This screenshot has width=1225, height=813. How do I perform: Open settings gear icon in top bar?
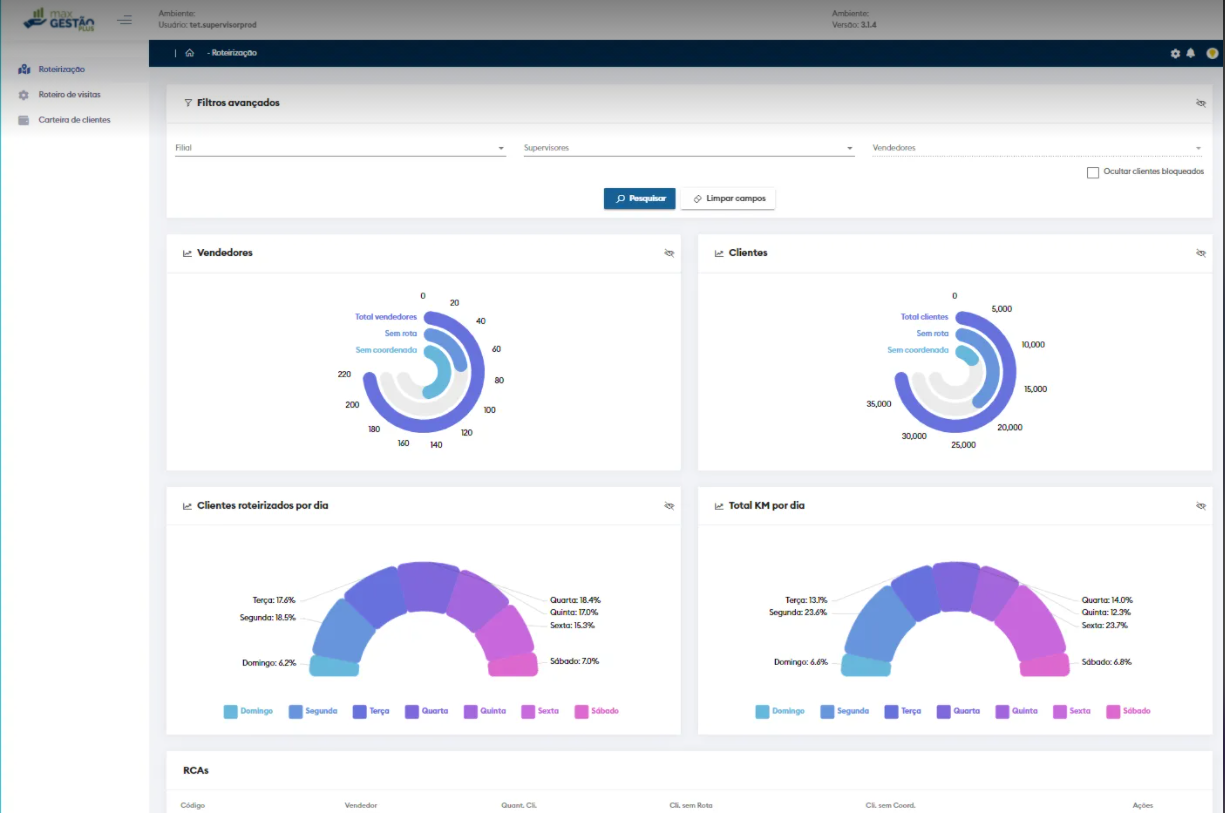[x=1175, y=53]
